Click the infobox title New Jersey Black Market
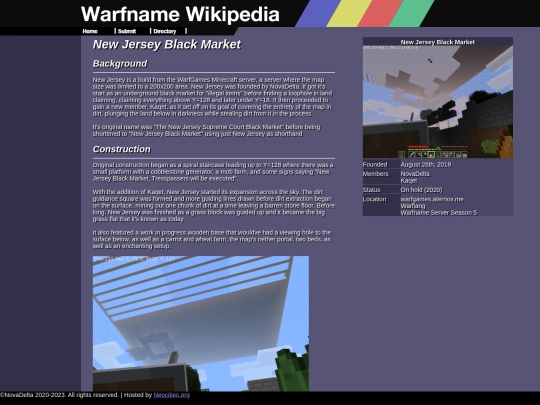 pos(438,42)
